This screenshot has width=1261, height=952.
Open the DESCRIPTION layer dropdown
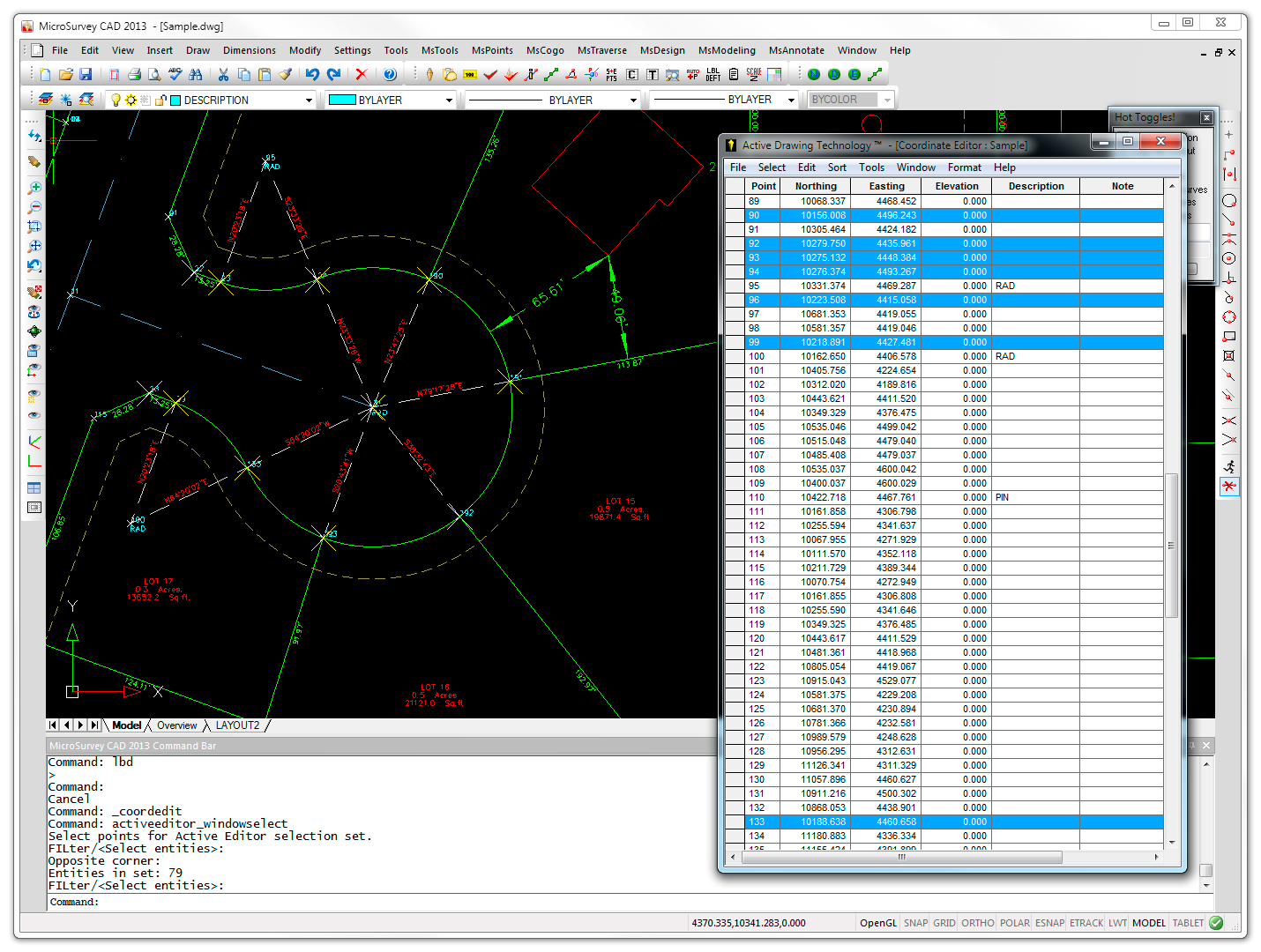[309, 100]
